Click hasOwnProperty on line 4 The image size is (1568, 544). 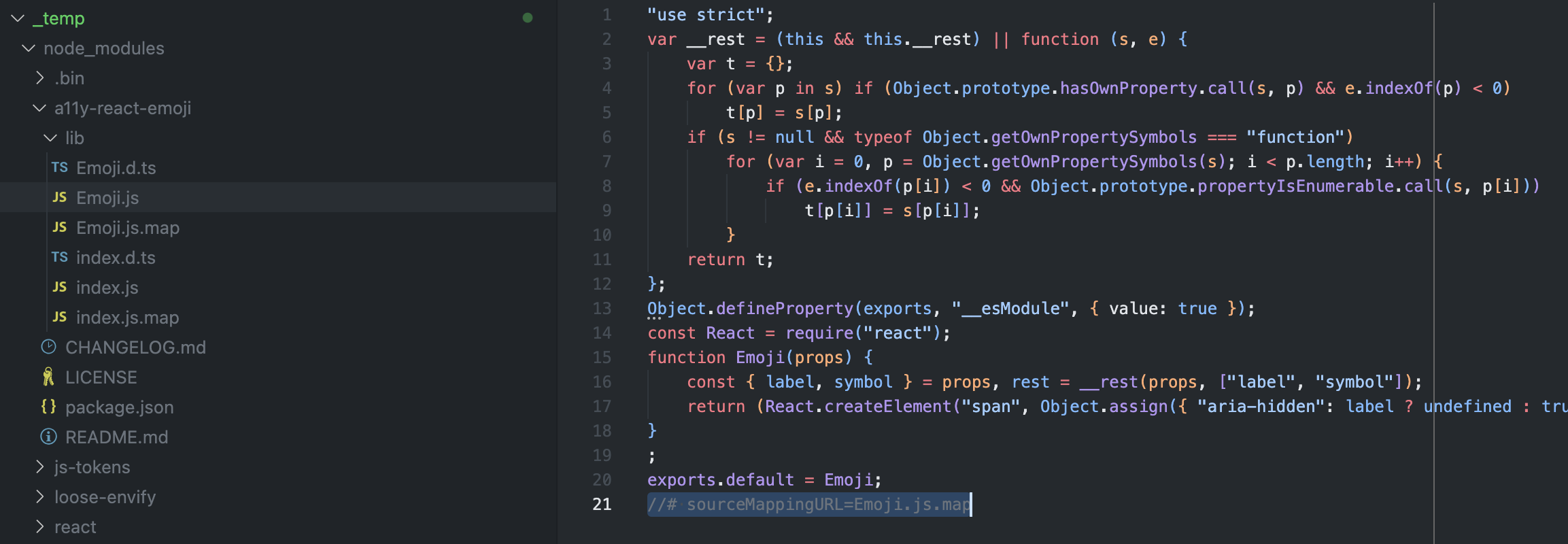point(1129,88)
